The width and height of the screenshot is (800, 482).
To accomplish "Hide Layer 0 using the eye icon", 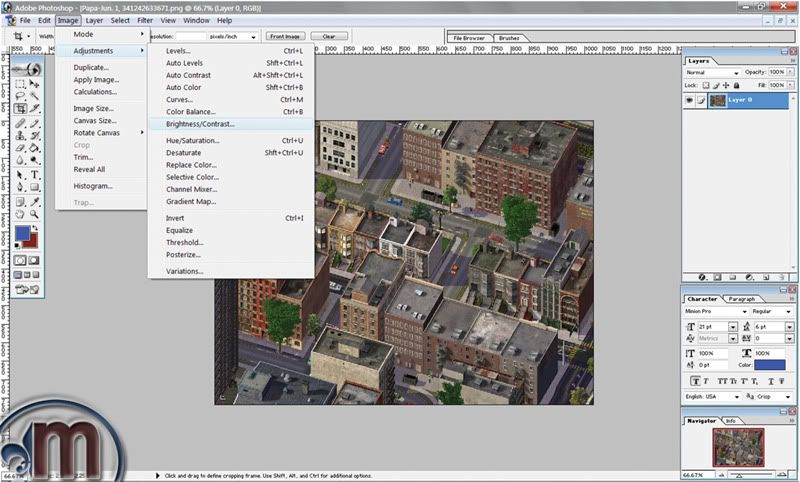I will 690,101.
